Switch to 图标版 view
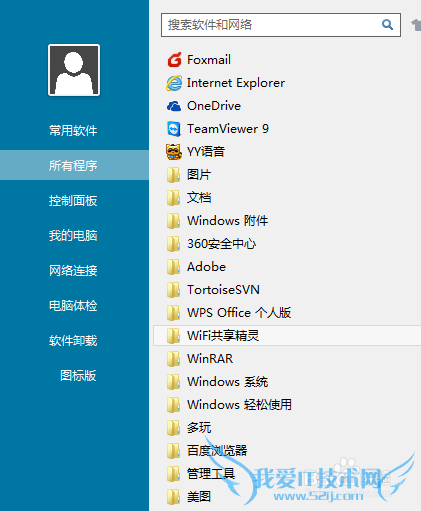 click(x=78, y=375)
